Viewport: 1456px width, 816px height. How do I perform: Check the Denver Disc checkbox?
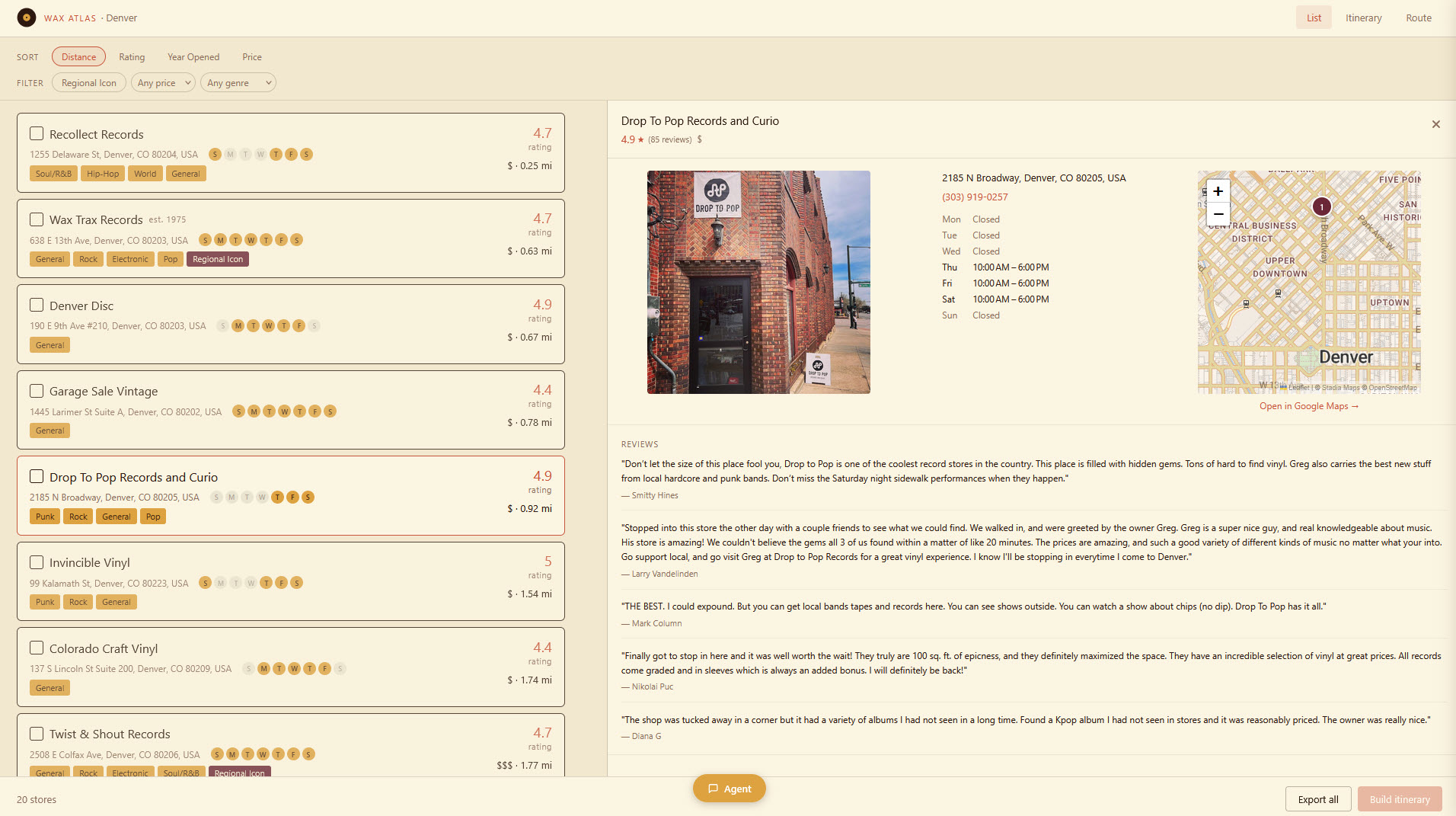tap(37, 306)
